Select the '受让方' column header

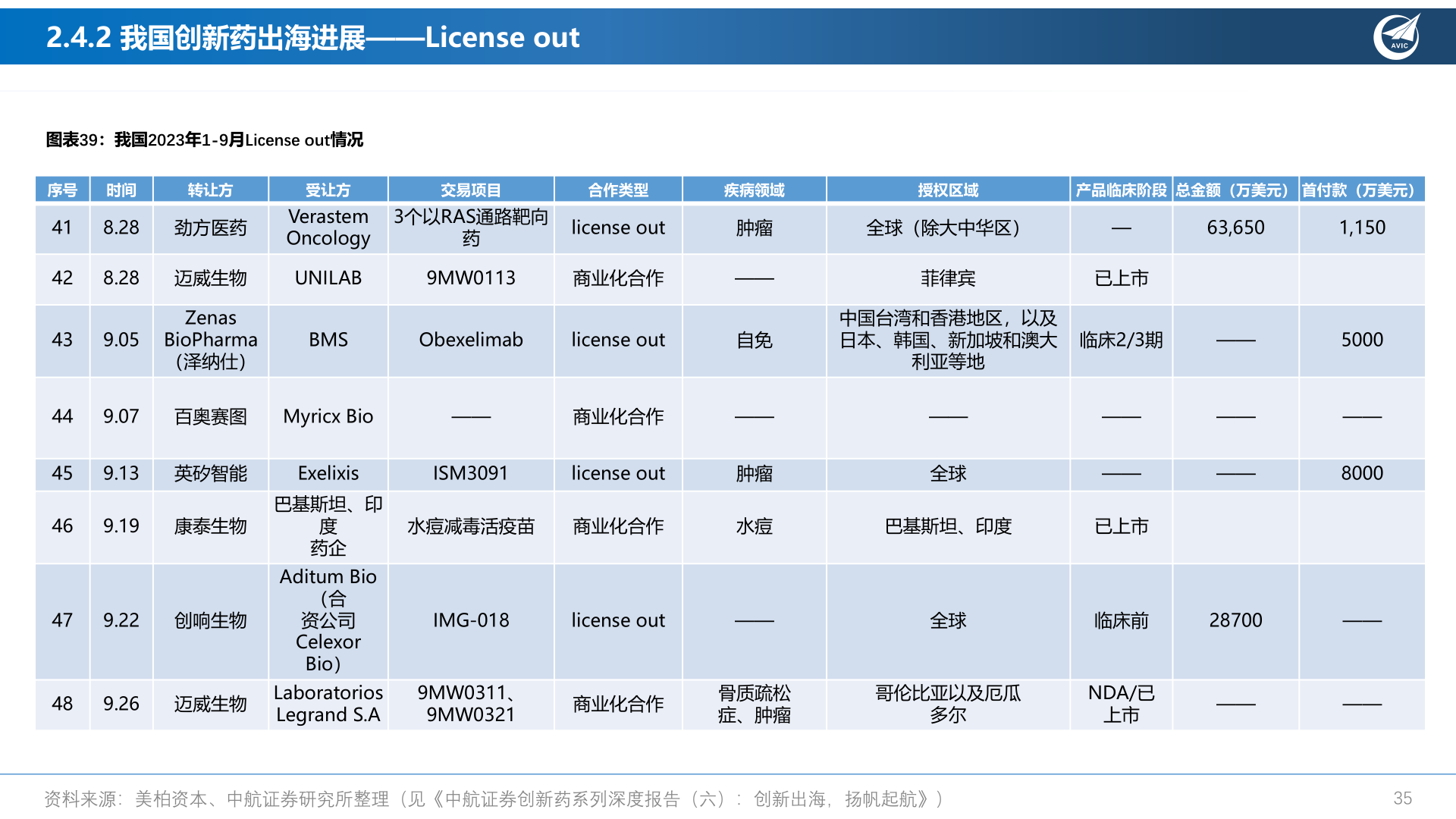[328, 190]
